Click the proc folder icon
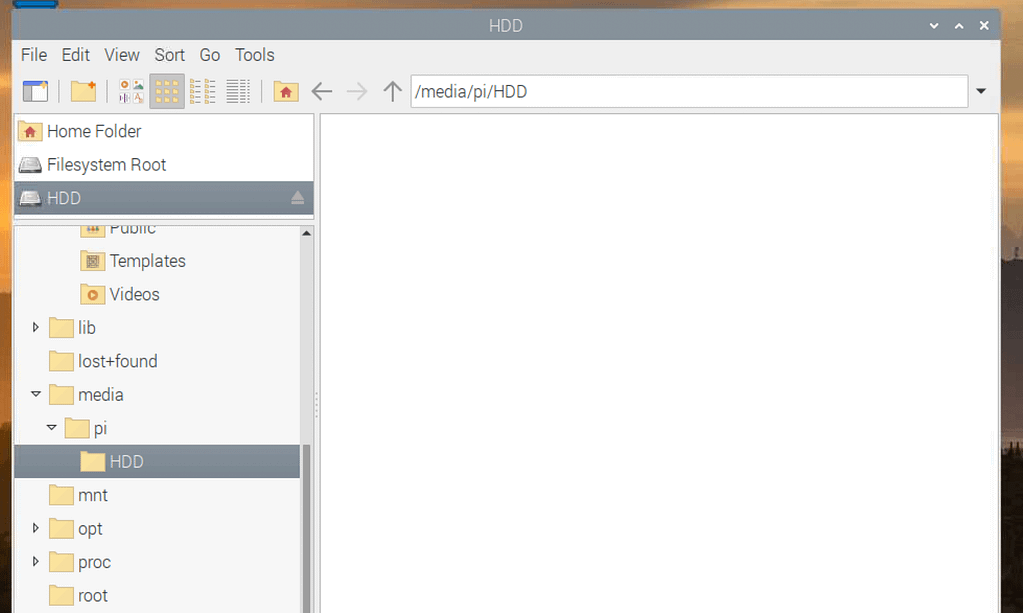This screenshot has height=613, width=1023. click(x=61, y=562)
